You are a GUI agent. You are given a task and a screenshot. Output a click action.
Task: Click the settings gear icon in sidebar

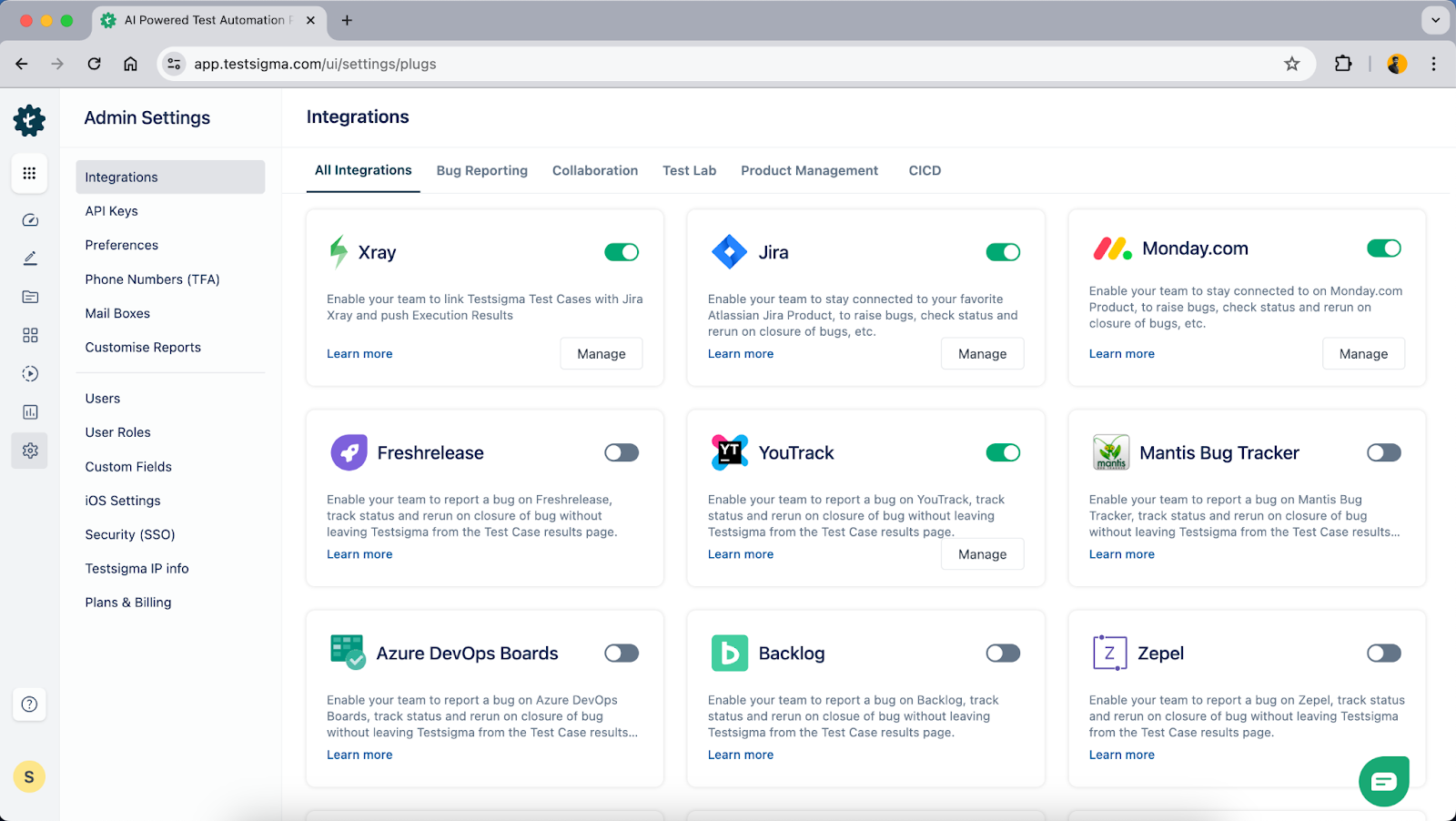(x=30, y=451)
